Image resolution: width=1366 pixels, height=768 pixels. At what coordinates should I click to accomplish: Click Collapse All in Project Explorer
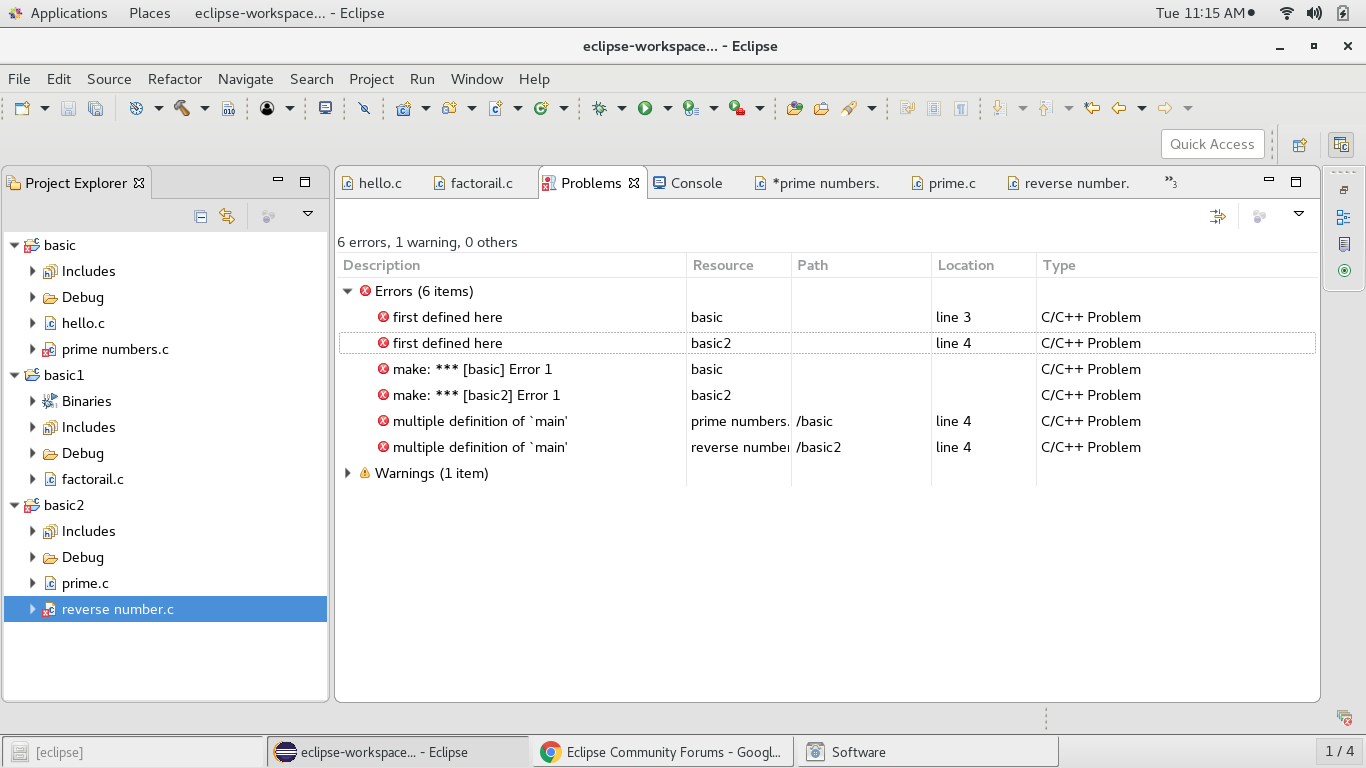(200, 216)
